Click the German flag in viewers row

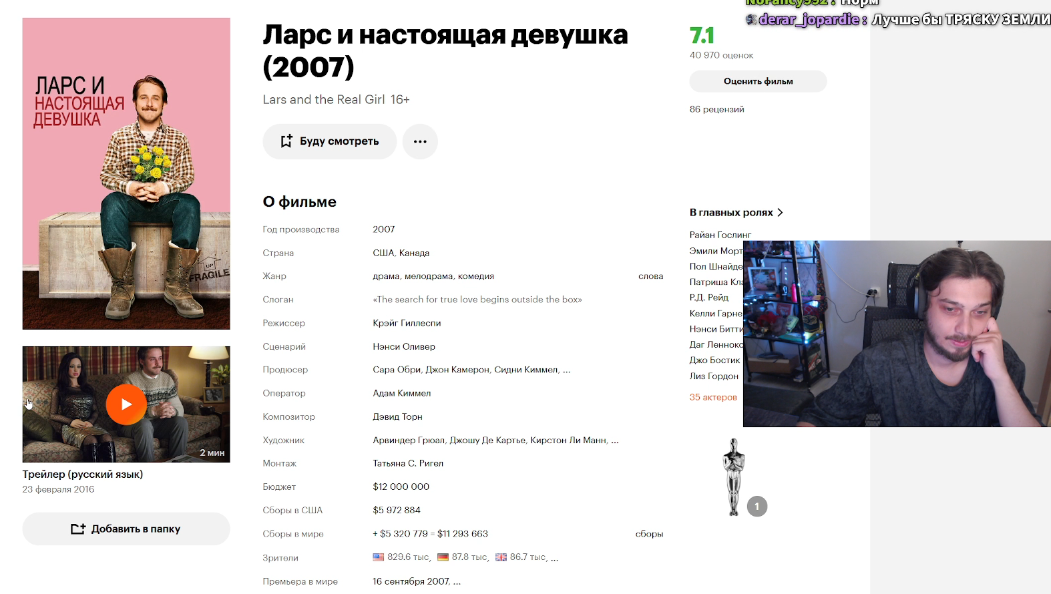442,557
